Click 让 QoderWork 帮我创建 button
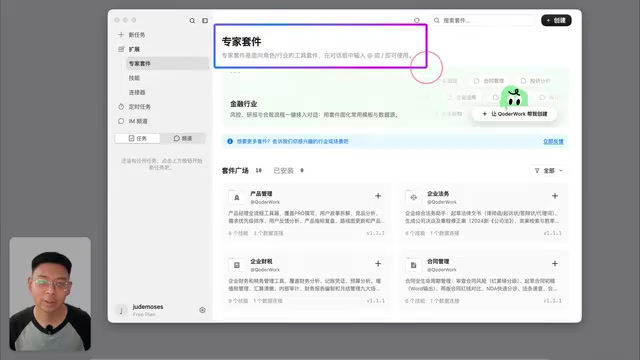 tap(514, 114)
